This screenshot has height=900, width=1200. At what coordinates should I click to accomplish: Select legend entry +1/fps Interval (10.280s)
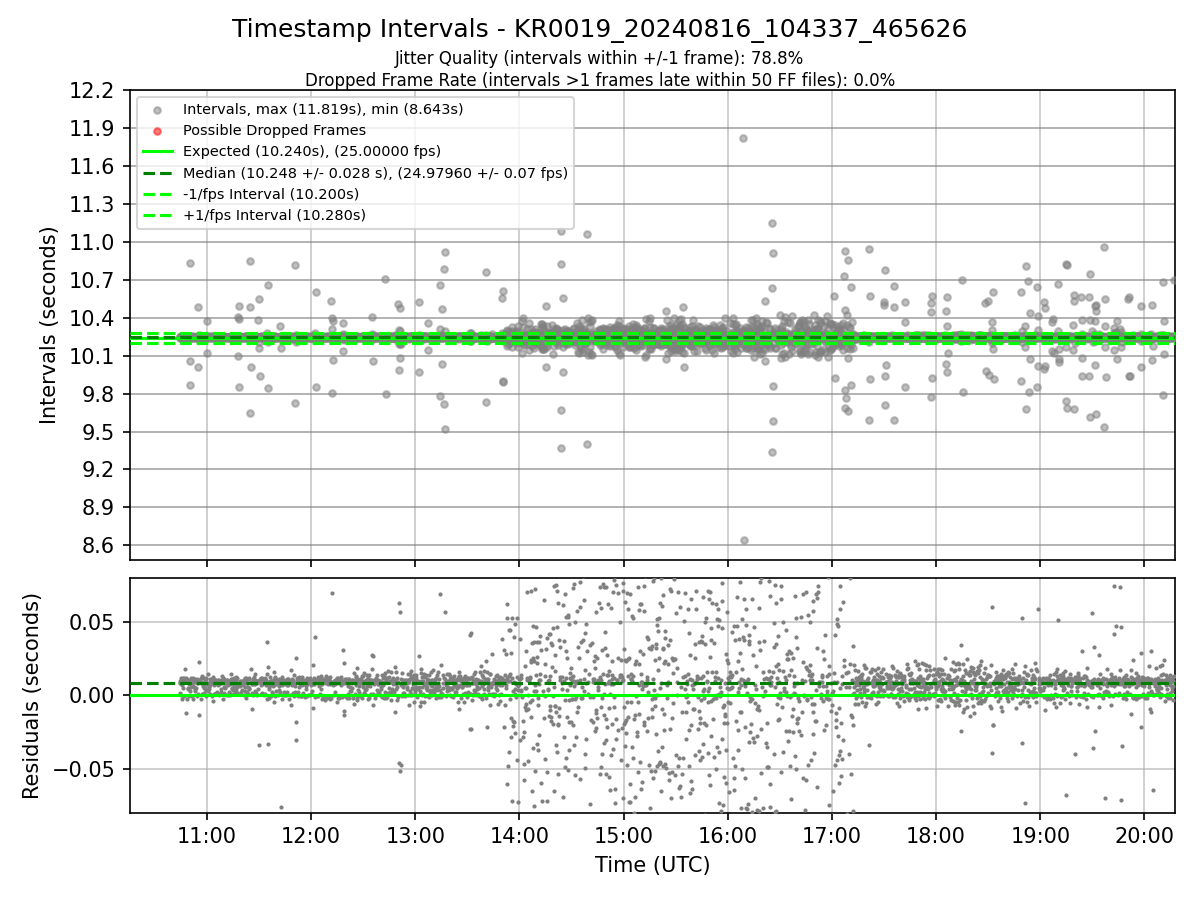[x=274, y=215]
